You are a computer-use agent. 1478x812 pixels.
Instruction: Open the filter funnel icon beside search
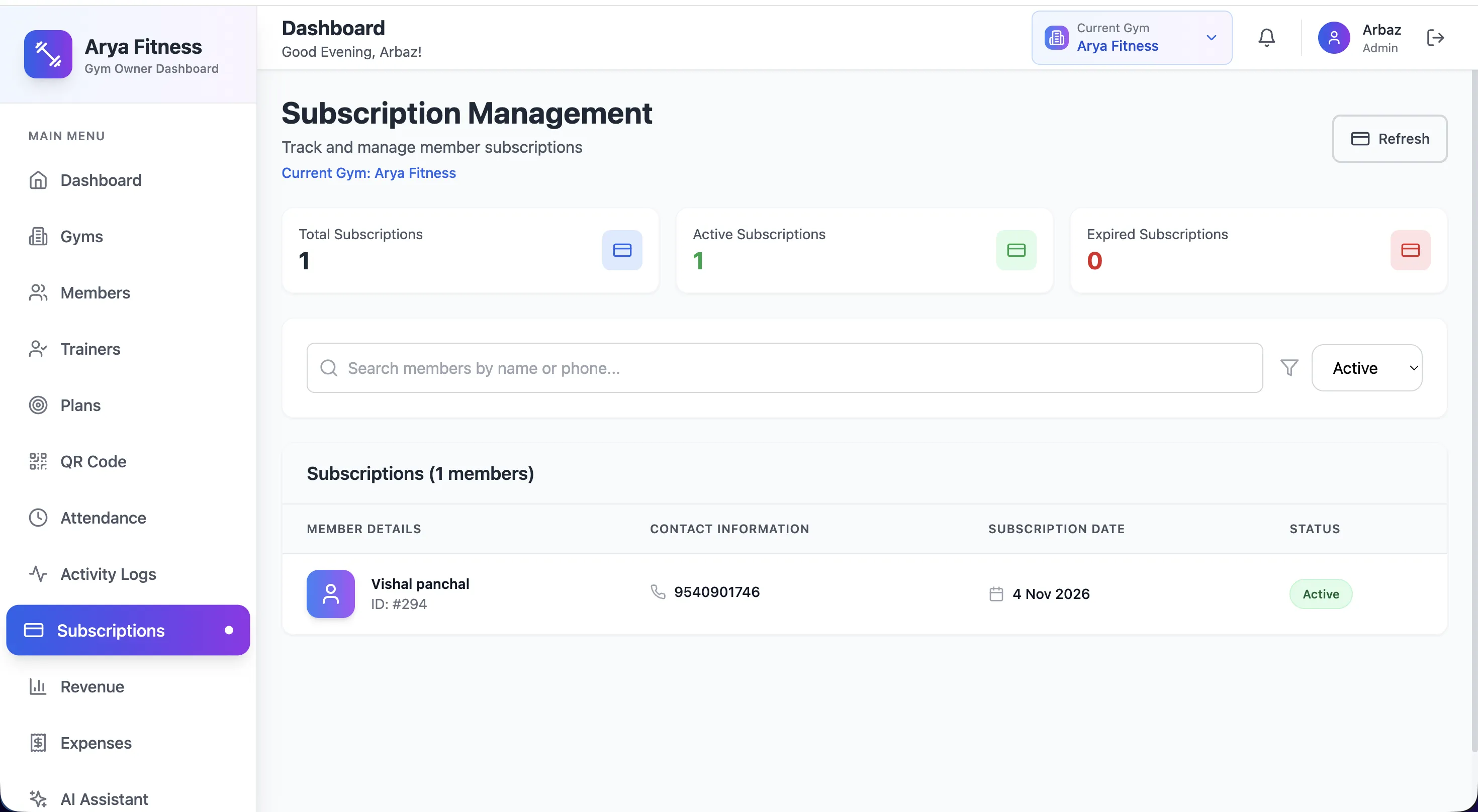click(x=1288, y=368)
